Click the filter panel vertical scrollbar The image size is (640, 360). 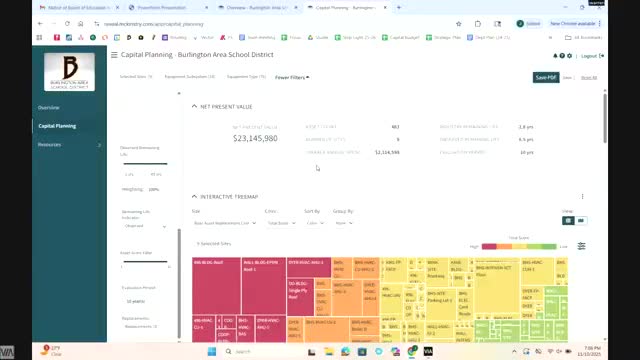[x=179, y=284]
